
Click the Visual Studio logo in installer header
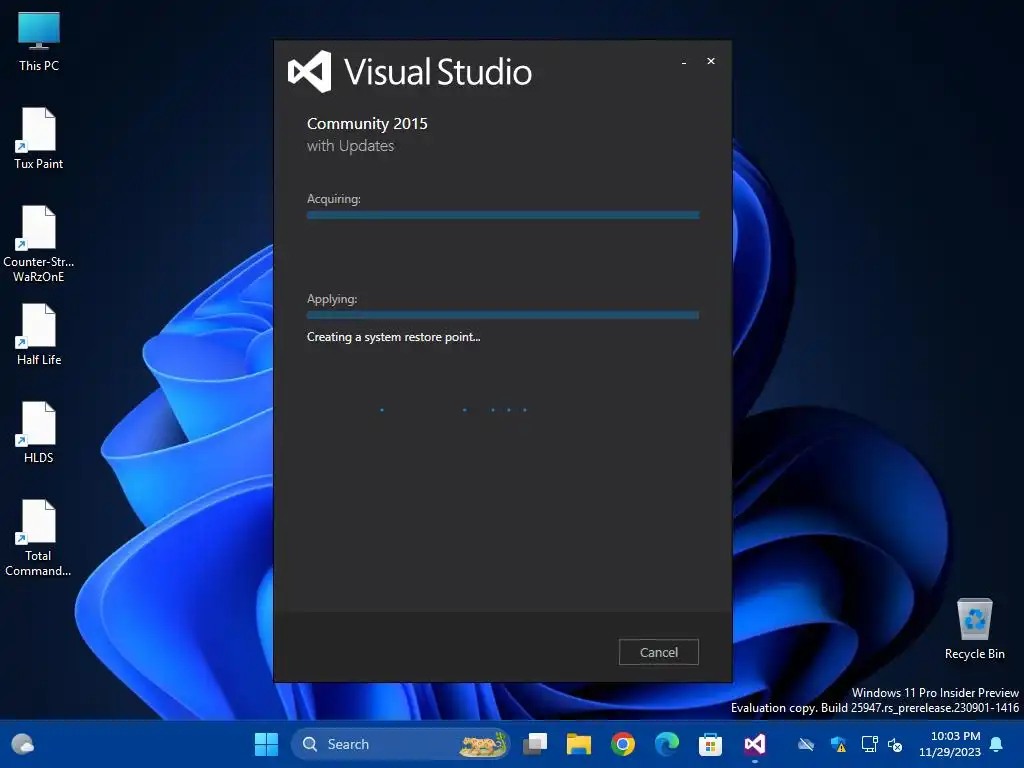[310, 72]
